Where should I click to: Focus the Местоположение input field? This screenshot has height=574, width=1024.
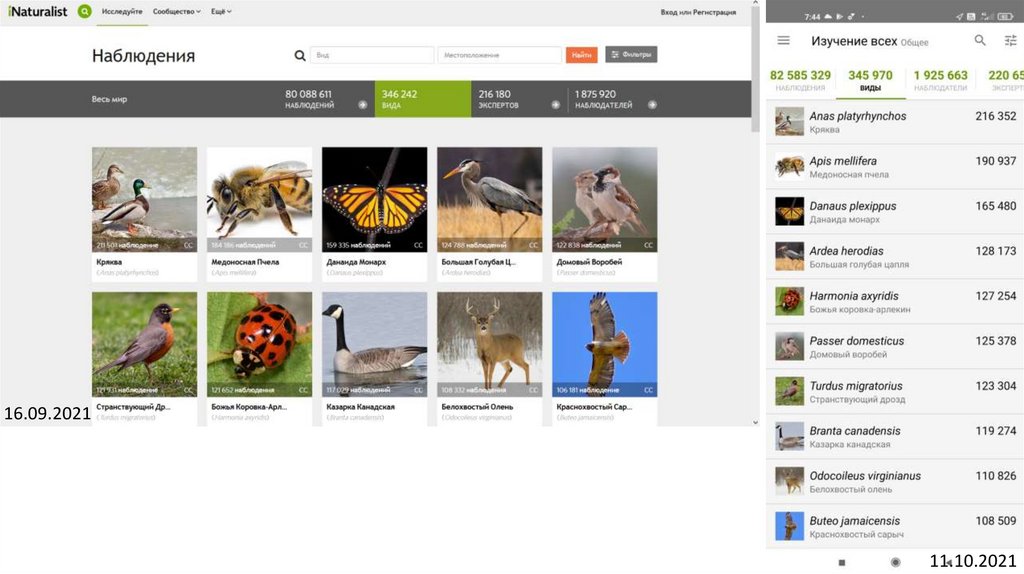click(x=500, y=55)
